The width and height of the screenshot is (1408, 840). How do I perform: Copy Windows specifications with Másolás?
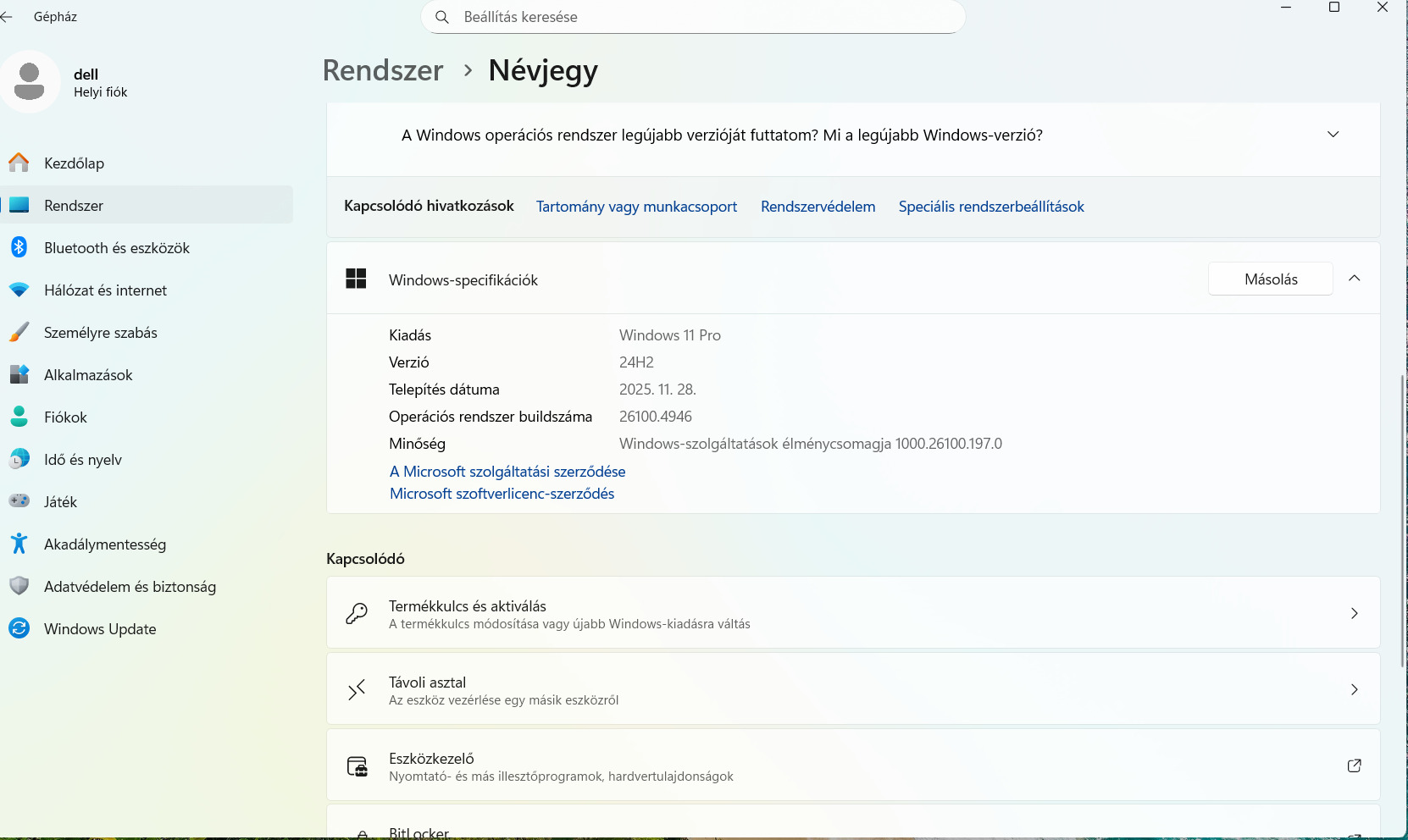(x=1271, y=279)
